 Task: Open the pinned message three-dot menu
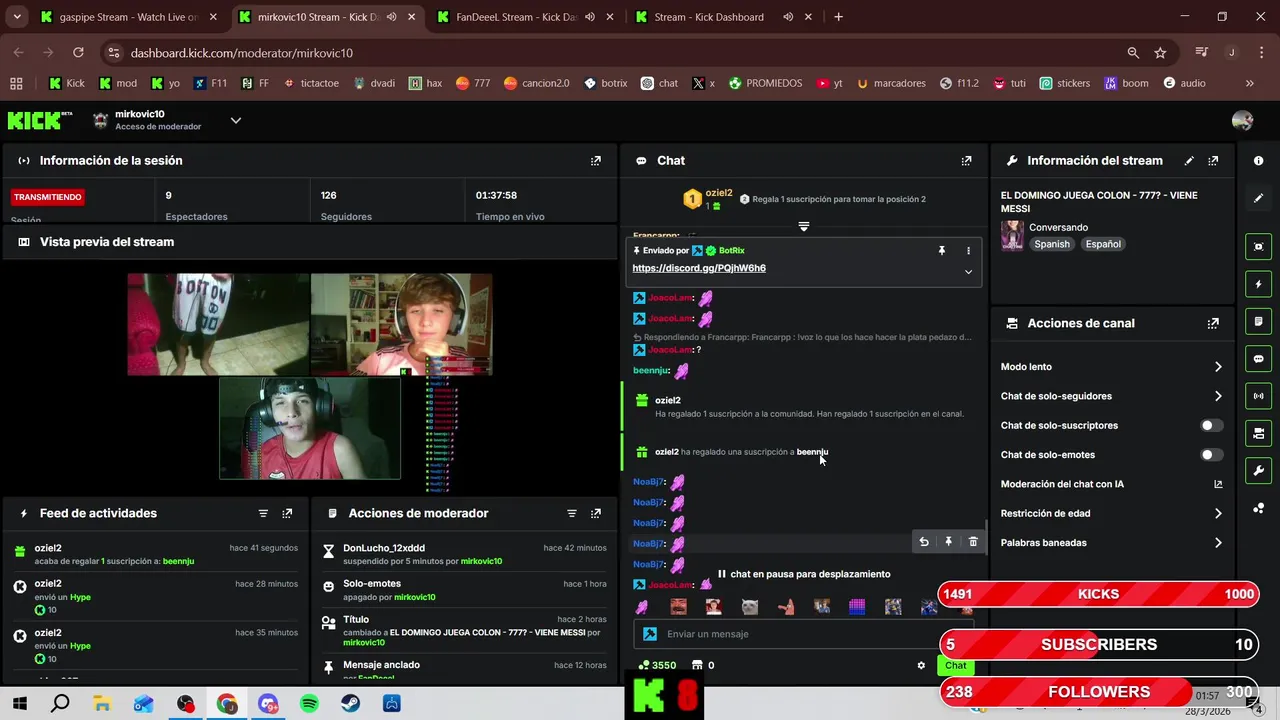(x=968, y=251)
